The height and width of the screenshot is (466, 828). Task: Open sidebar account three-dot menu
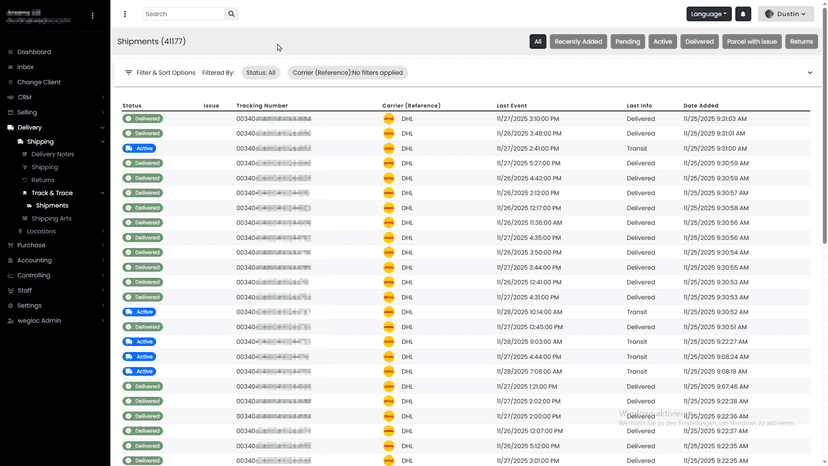[x=92, y=16]
